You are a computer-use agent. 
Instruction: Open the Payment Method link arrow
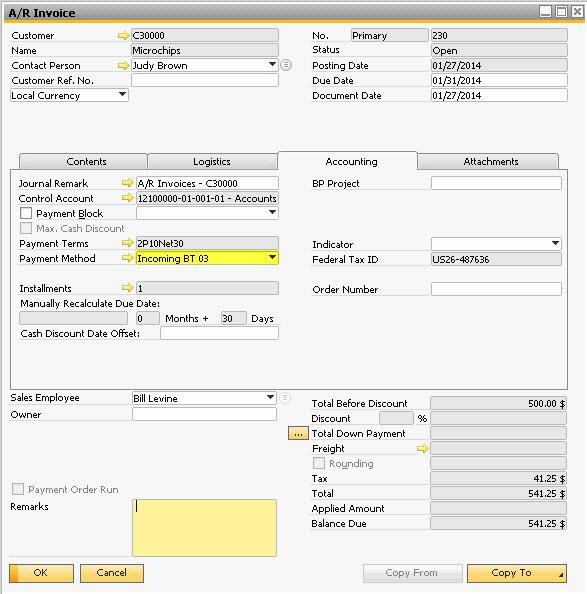point(127,258)
